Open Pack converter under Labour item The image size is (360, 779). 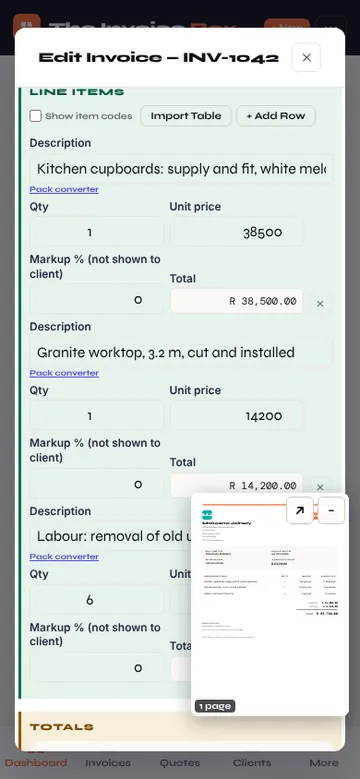click(x=64, y=557)
